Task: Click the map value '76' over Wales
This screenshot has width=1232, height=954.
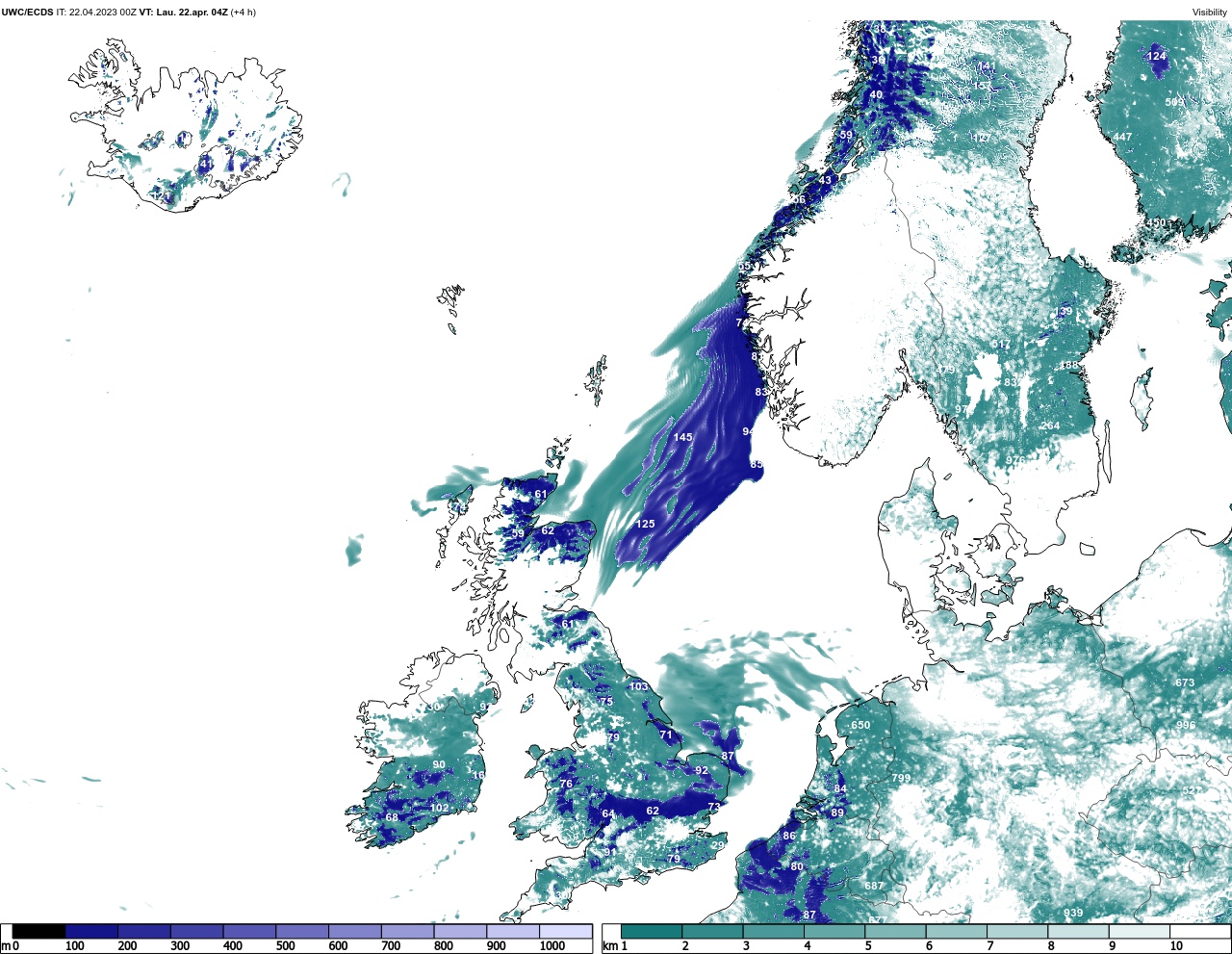Action: [x=566, y=785]
